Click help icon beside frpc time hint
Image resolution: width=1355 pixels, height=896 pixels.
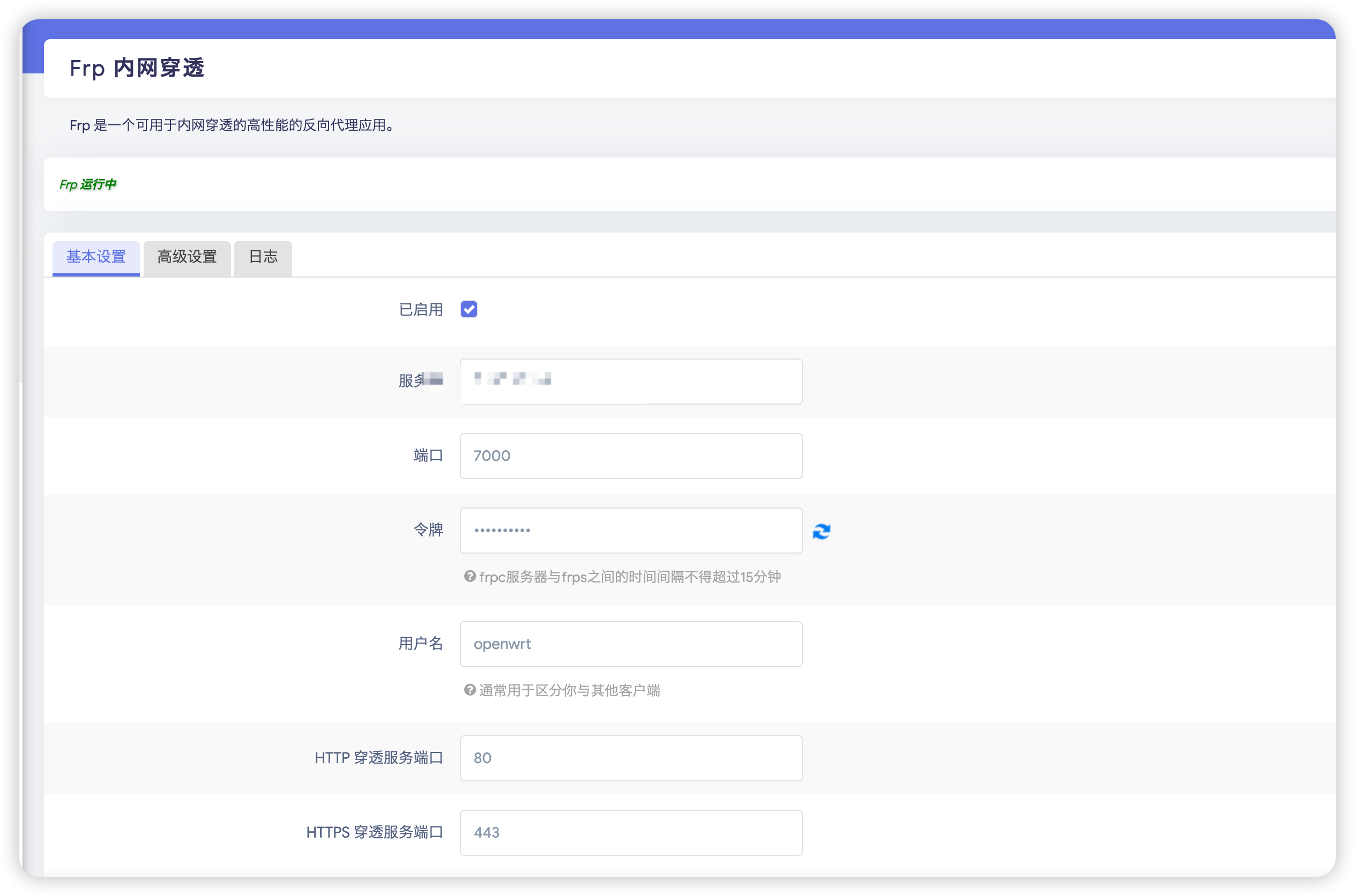[470, 577]
